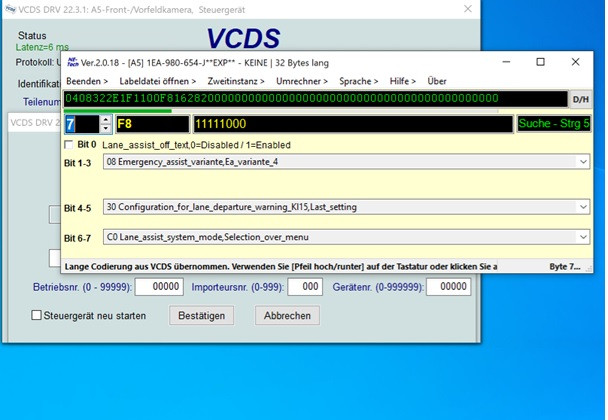The width and height of the screenshot is (608, 420).
Task: Click the VCDS window icon in title bar
Action: [x=11, y=9]
